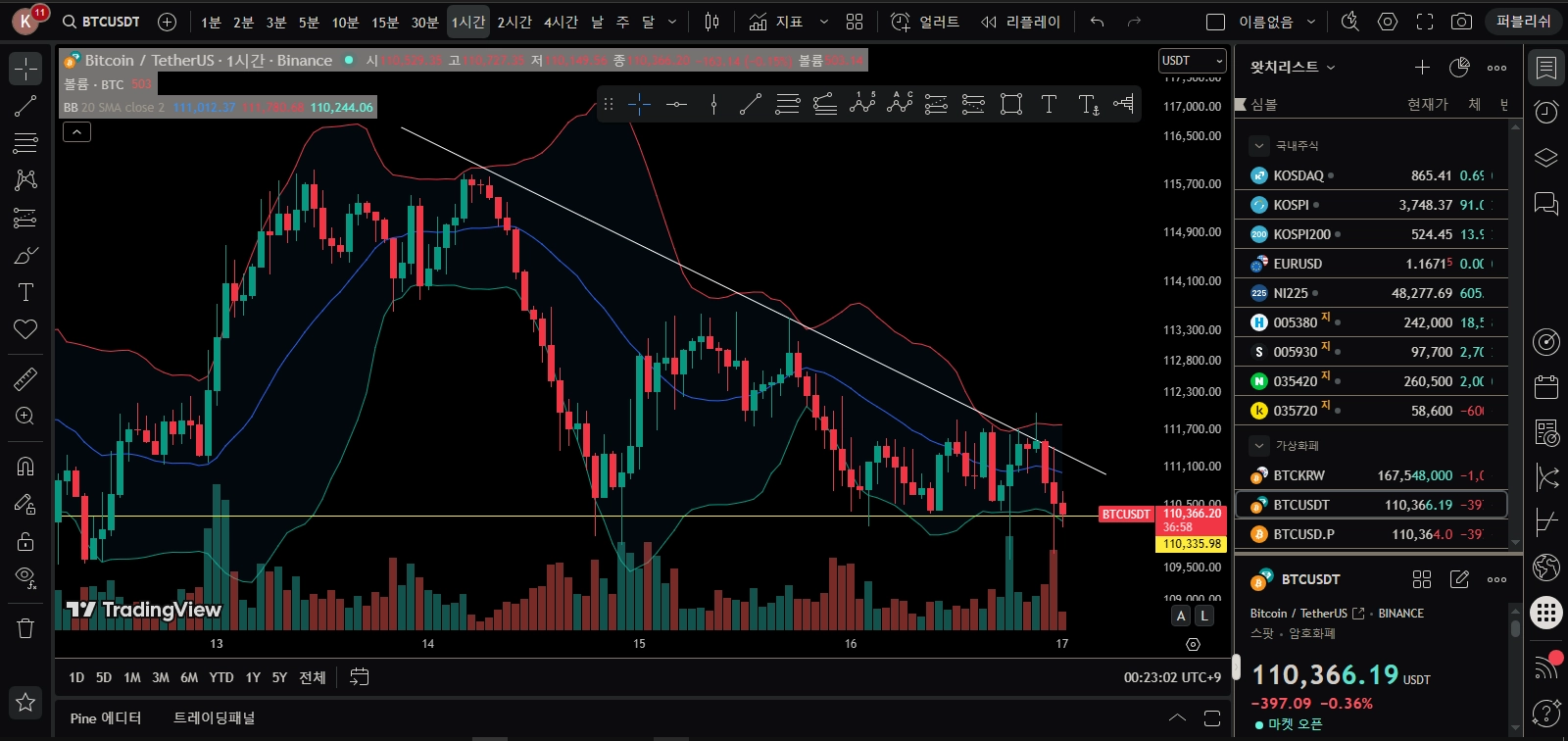This screenshot has width=1568, height=741.
Task: Open the Object Tree layers panel
Action: (1546, 157)
